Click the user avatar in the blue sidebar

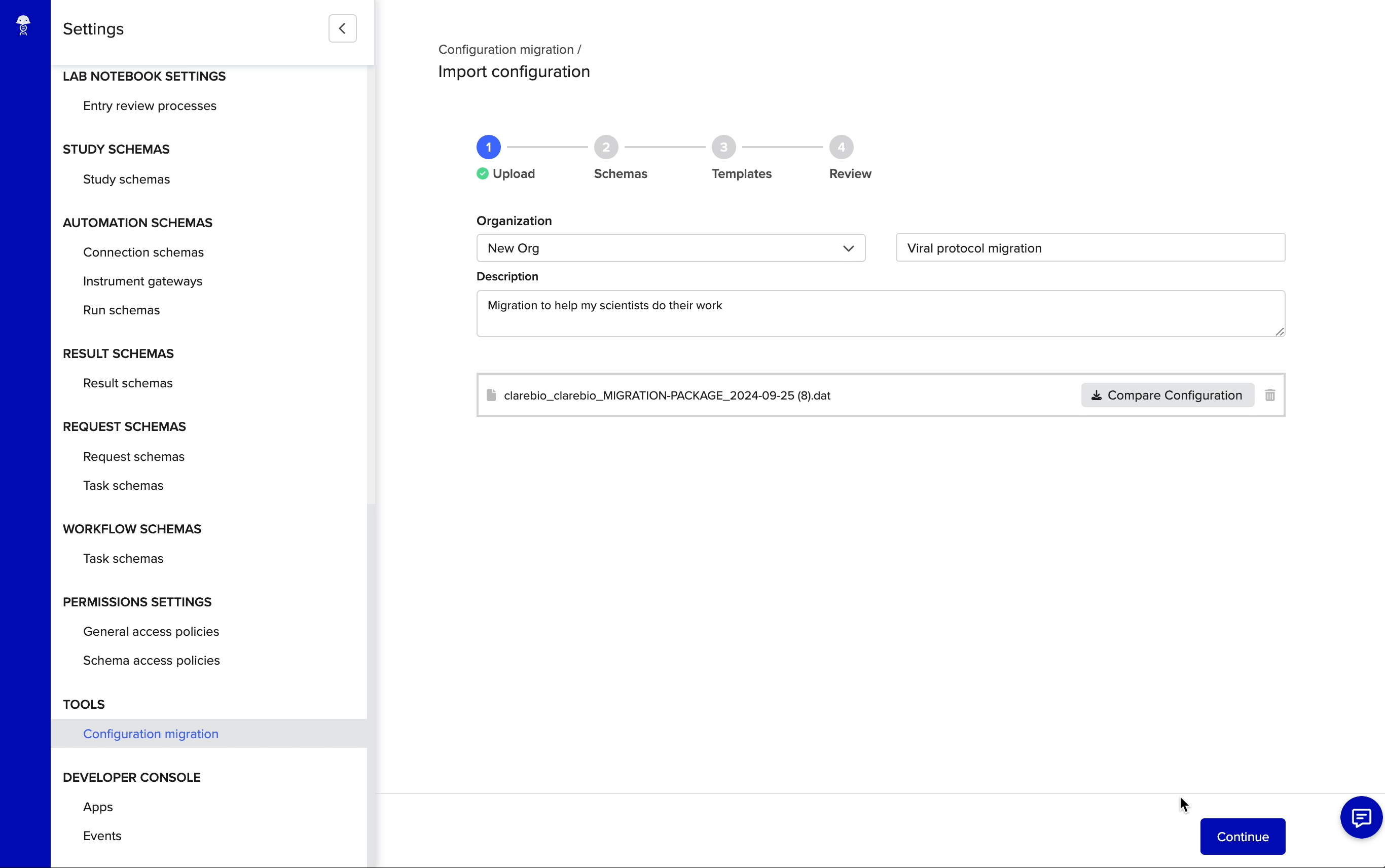click(23, 25)
